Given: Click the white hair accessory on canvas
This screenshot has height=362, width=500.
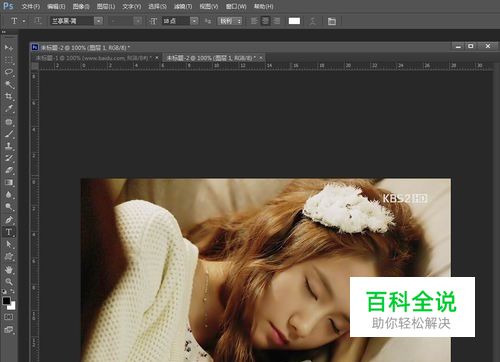Looking at the screenshot, I should (x=348, y=208).
